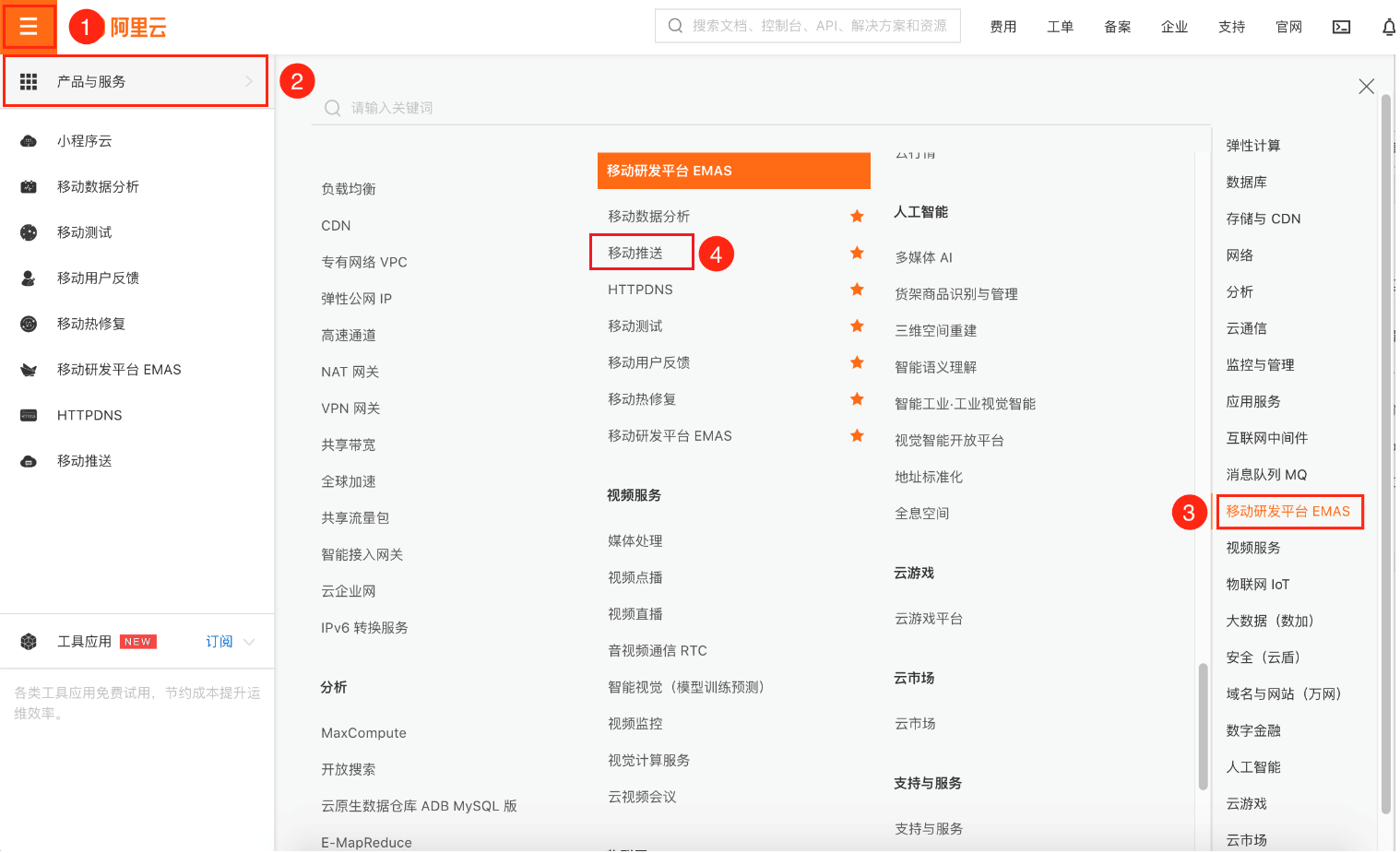Click the HTTPDNS sidebar icon
The image size is (1400, 853).
[x=29, y=415]
